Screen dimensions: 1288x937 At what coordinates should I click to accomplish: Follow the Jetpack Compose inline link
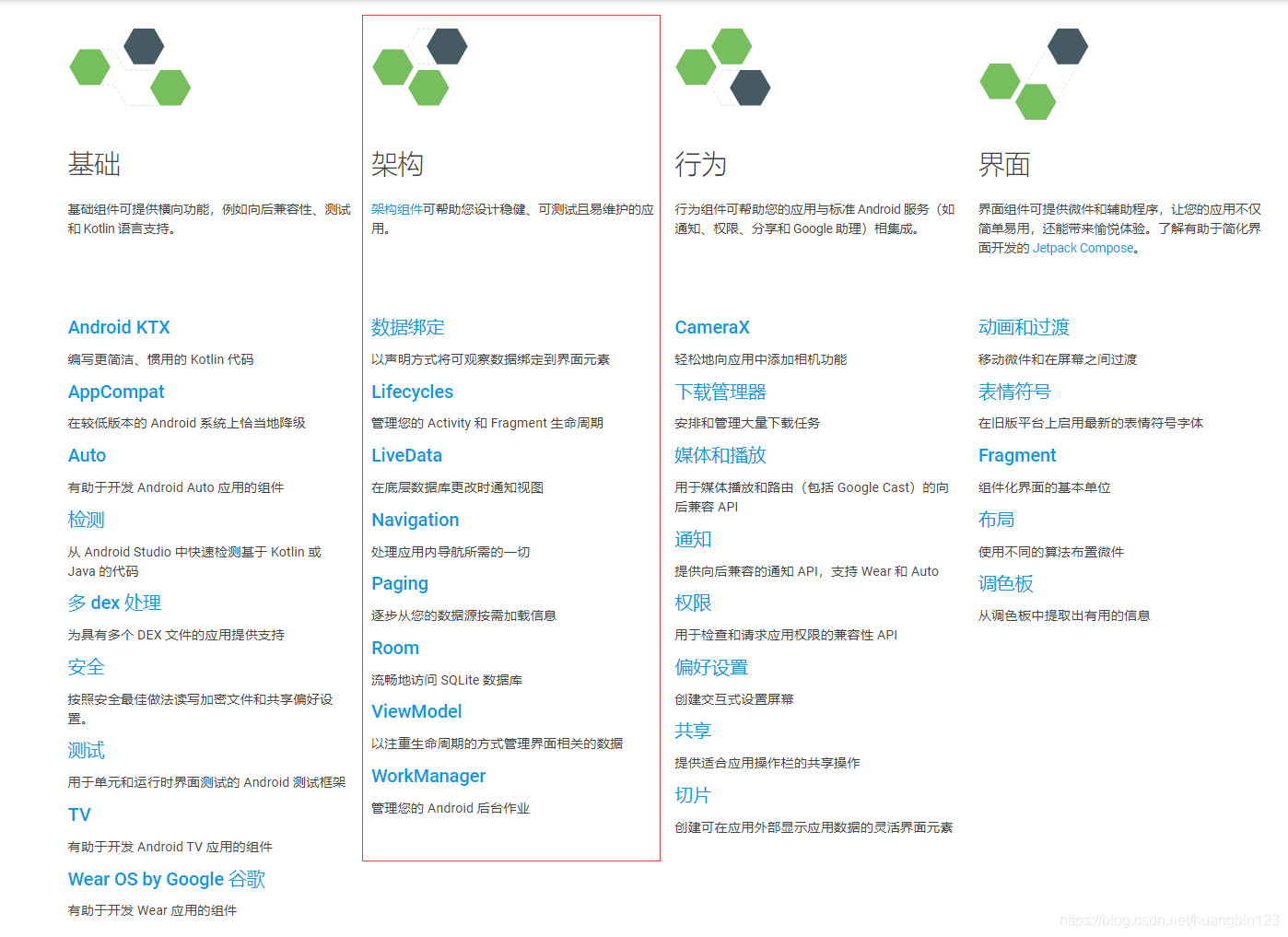coord(1083,248)
